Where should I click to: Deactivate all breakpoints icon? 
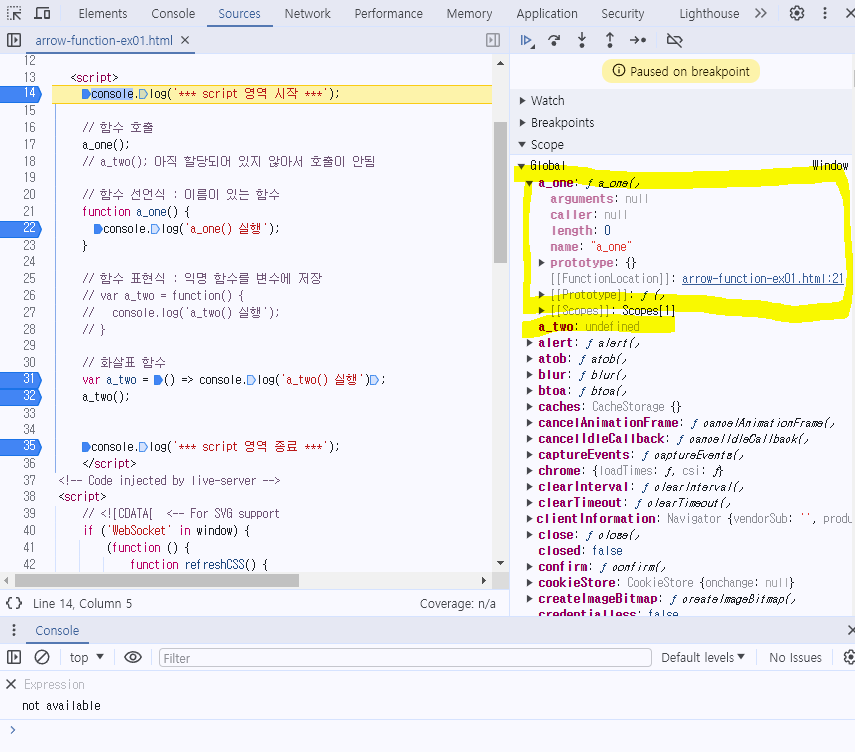pos(675,40)
